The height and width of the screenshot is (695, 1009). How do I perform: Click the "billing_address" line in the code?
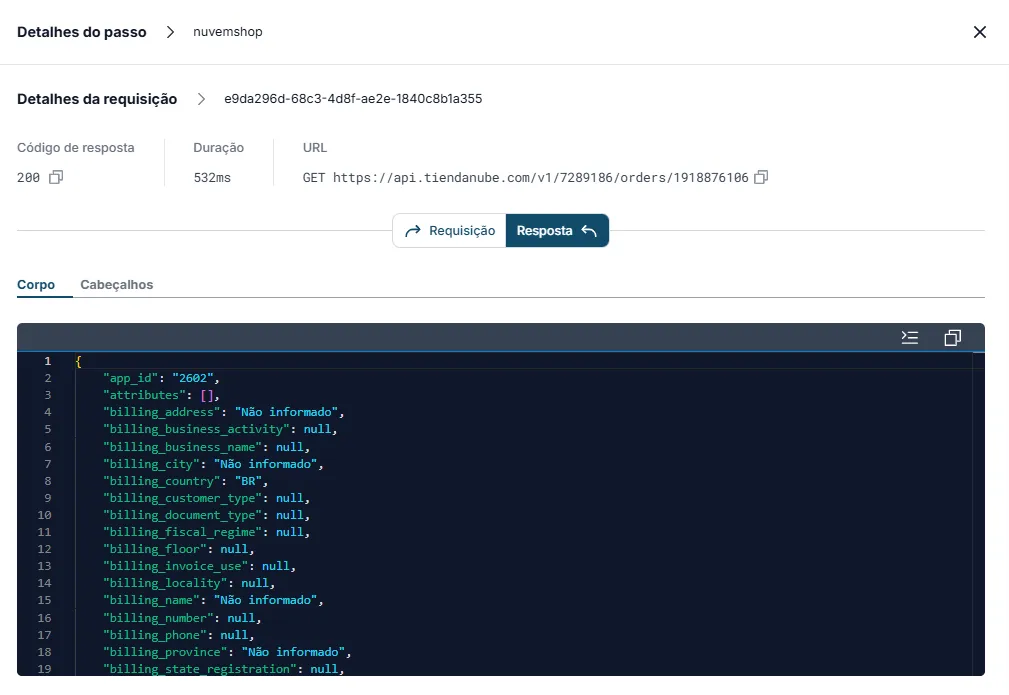point(223,412)
